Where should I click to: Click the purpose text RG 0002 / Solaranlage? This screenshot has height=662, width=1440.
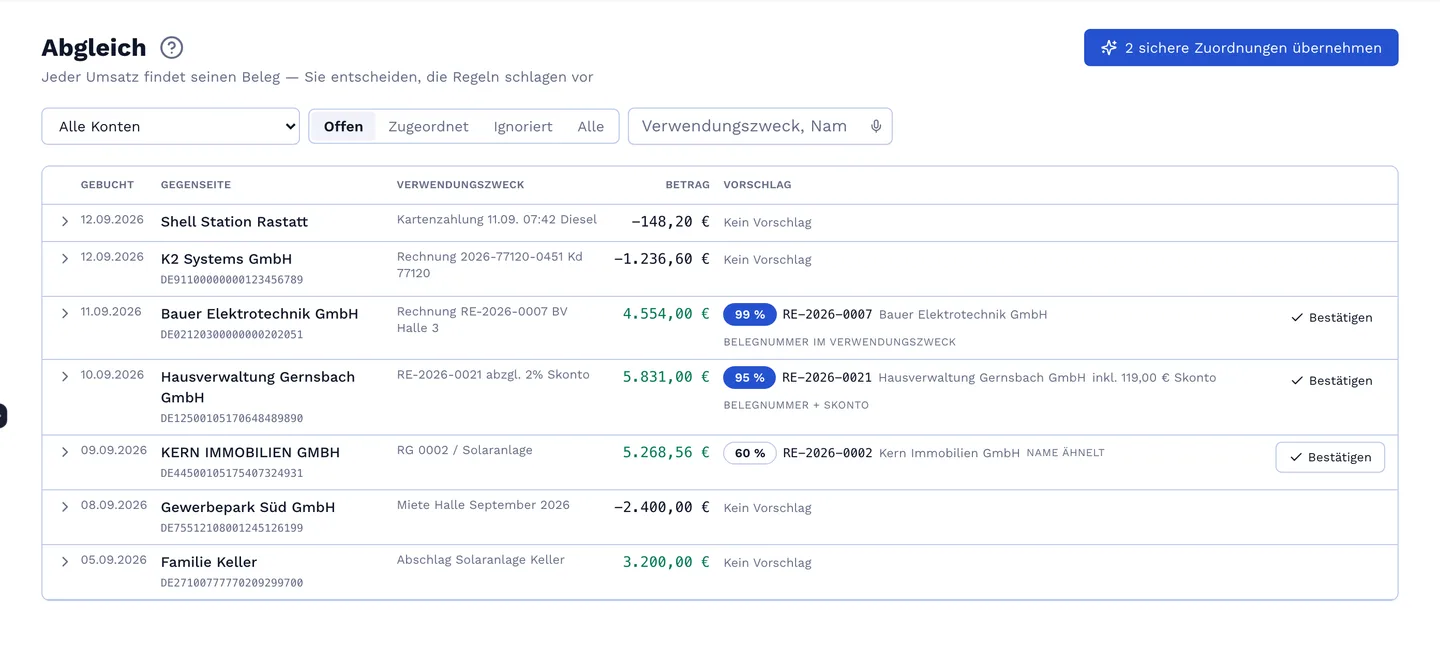465,450
